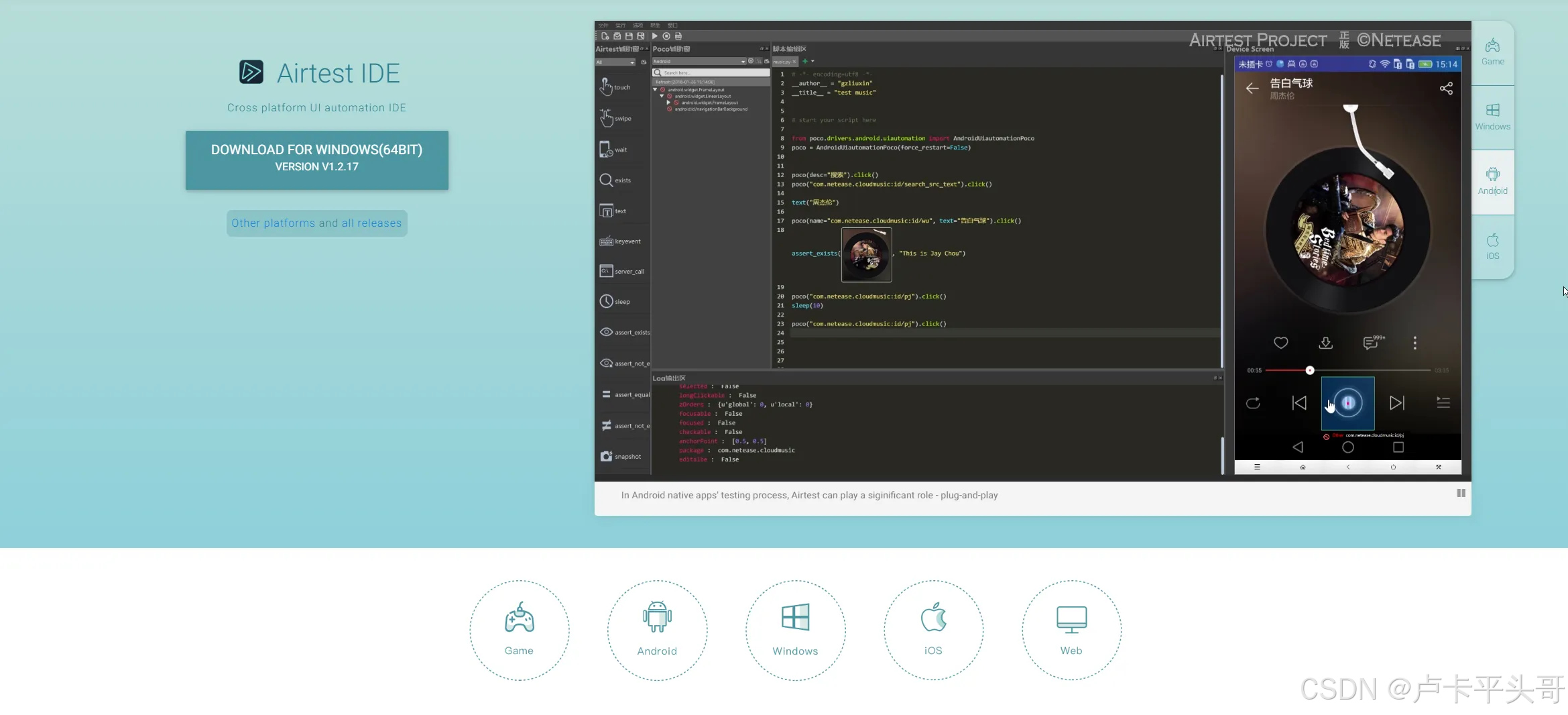The height and width of the screenshot is (715, 1568).
Task: Select the text action in Airtest panel
Action: click(613, 211)
